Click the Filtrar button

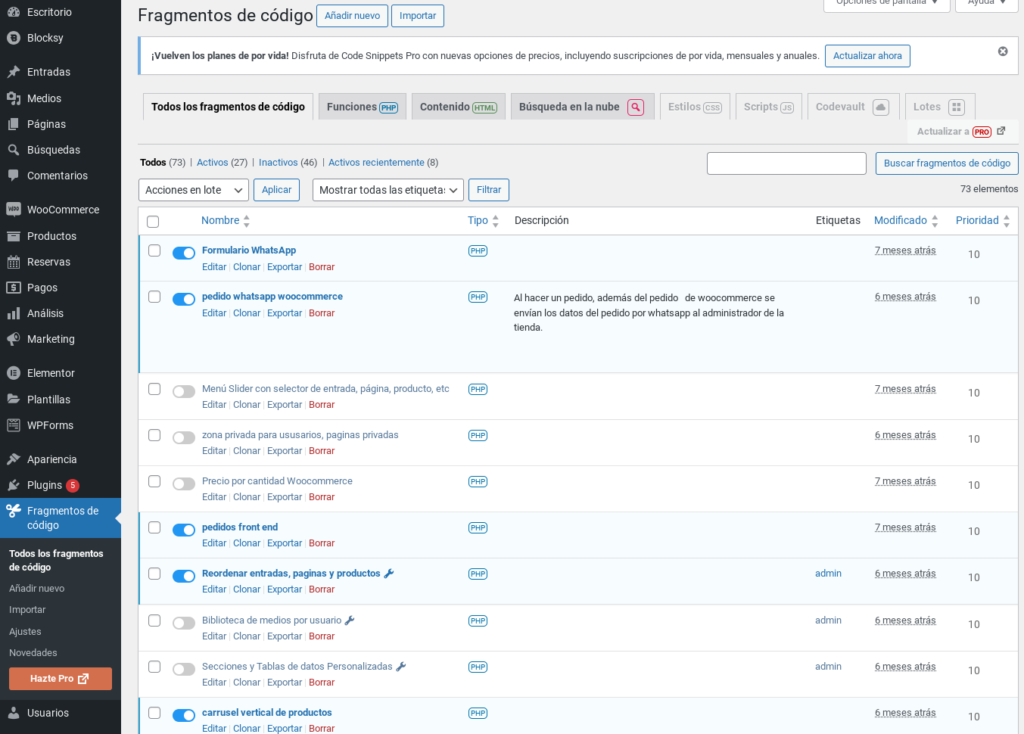(x=488, y=190)
